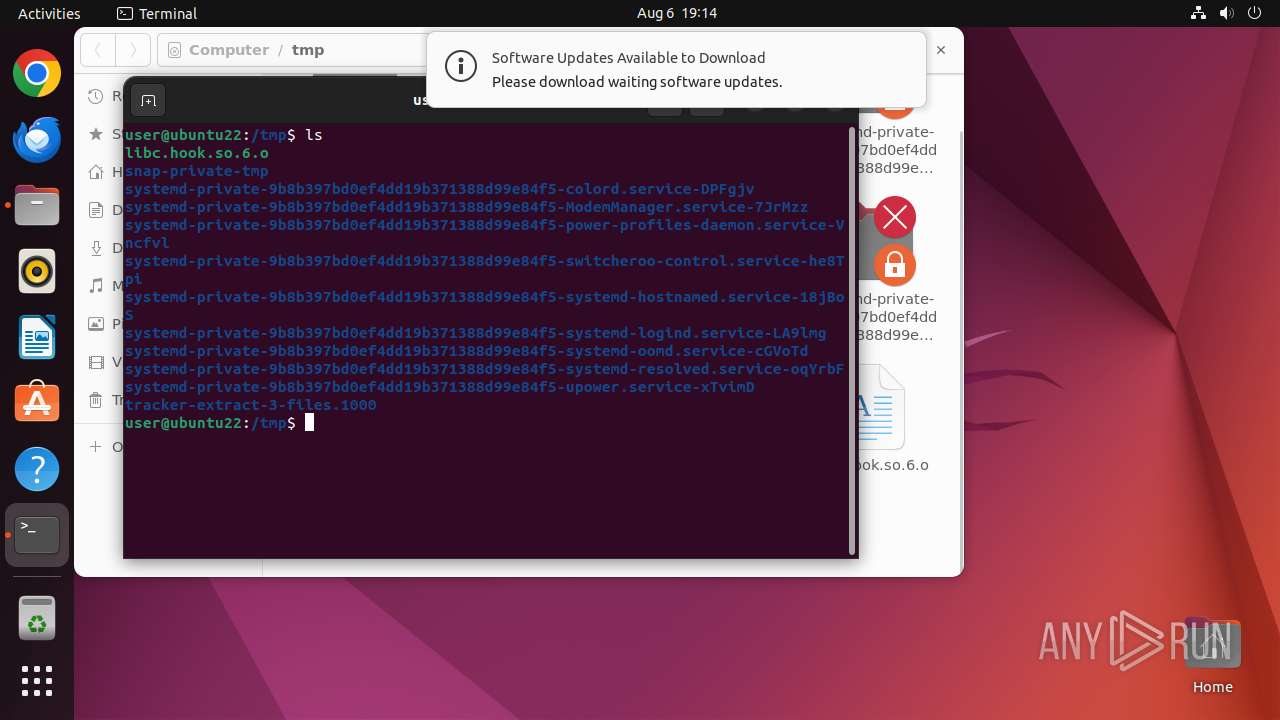
Task: Open Files from the dock
Action: 37,205
